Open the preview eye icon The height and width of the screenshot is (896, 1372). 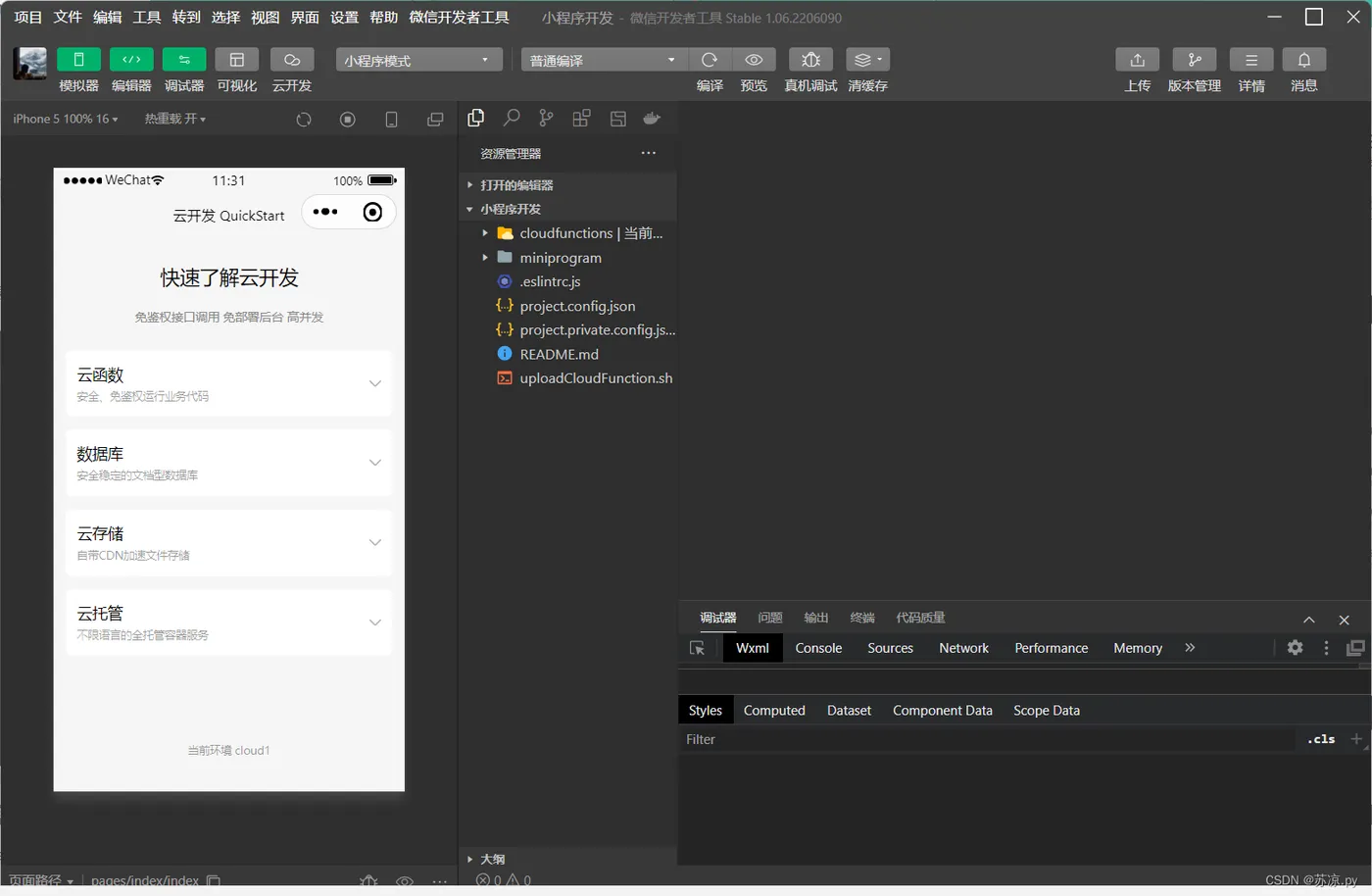[x=754, y=60]
